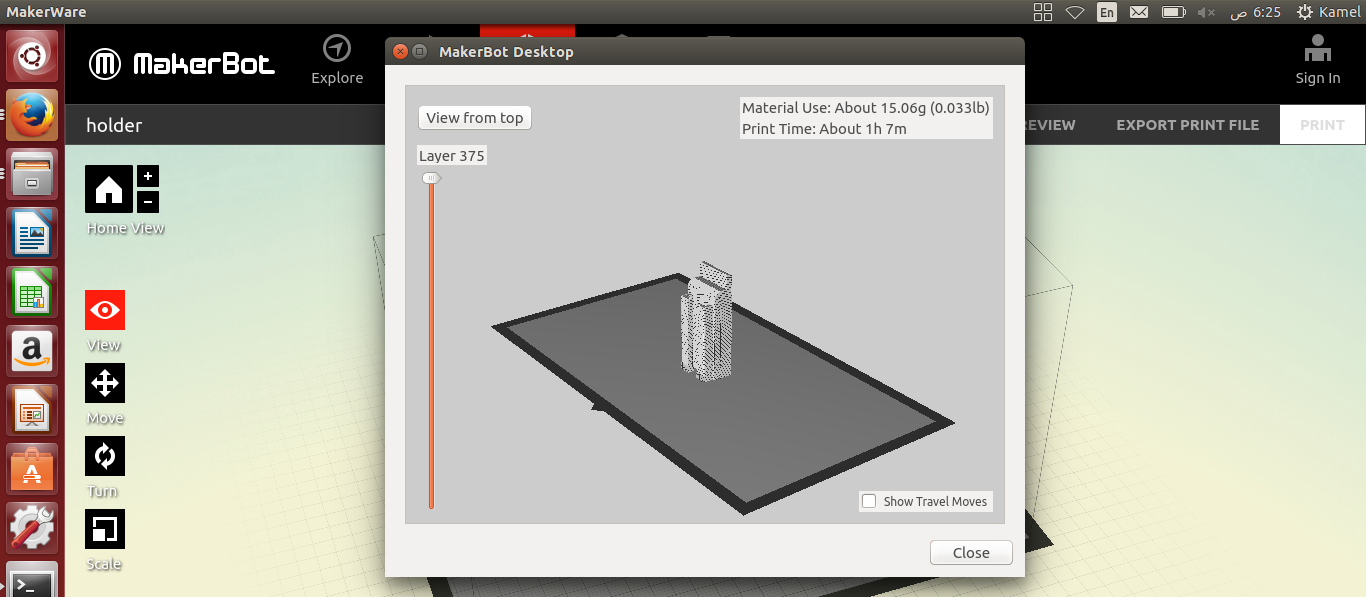Select the View eye tool
The width and height of the screenshot is (1366, 597).
105,310
